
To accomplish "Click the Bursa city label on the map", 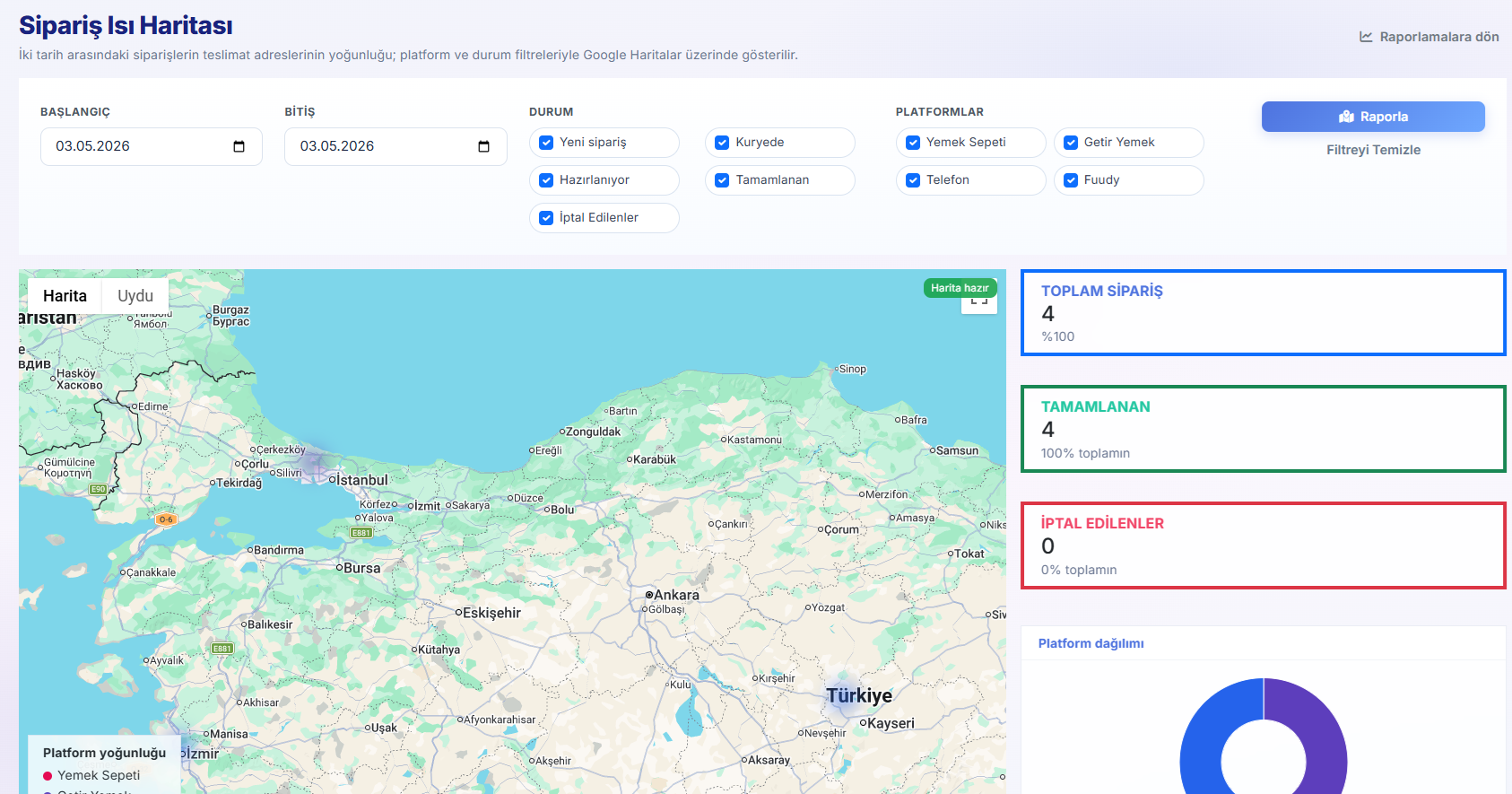I will tap(362, 568).
